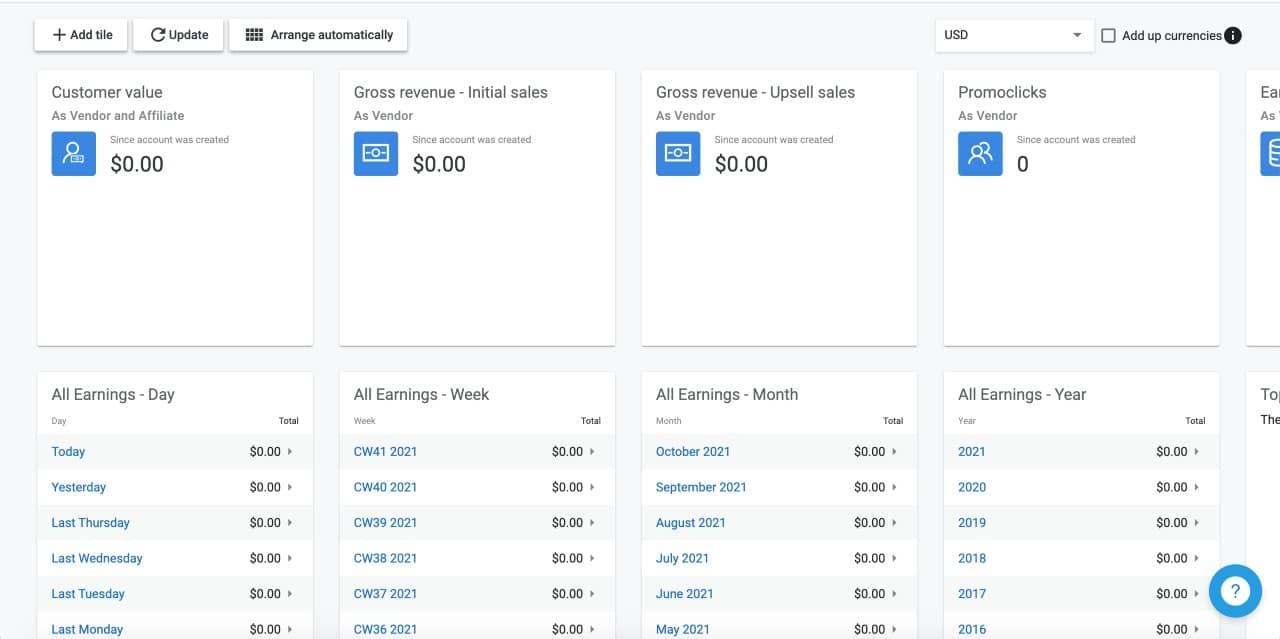Expand the 2019 year row arrow
1280x639 pixels.
click(1196, 523)
